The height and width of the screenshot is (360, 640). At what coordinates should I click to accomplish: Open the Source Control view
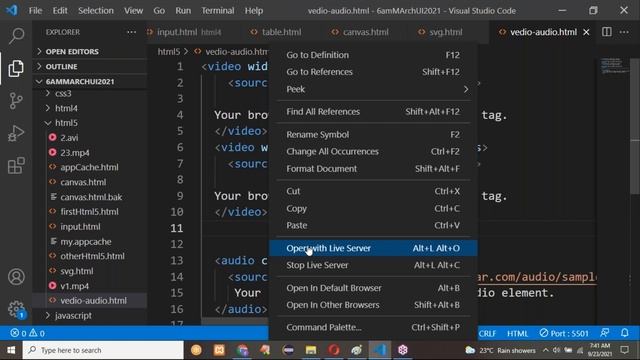pos(16,101)
